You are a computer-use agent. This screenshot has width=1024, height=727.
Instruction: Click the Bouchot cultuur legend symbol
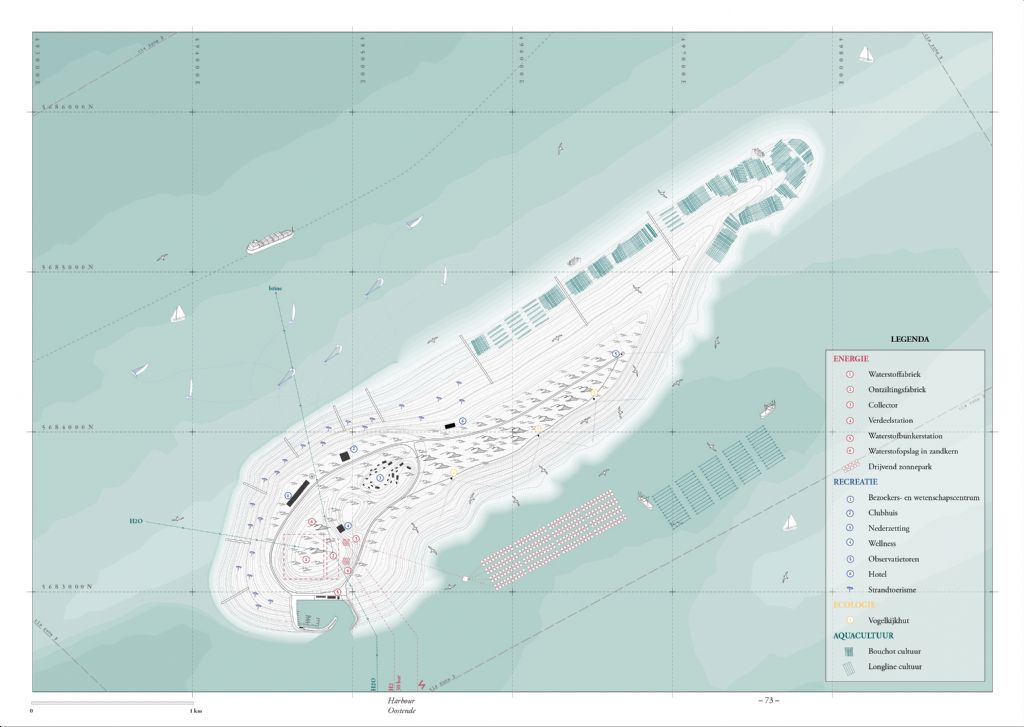[x=848, y=650]
